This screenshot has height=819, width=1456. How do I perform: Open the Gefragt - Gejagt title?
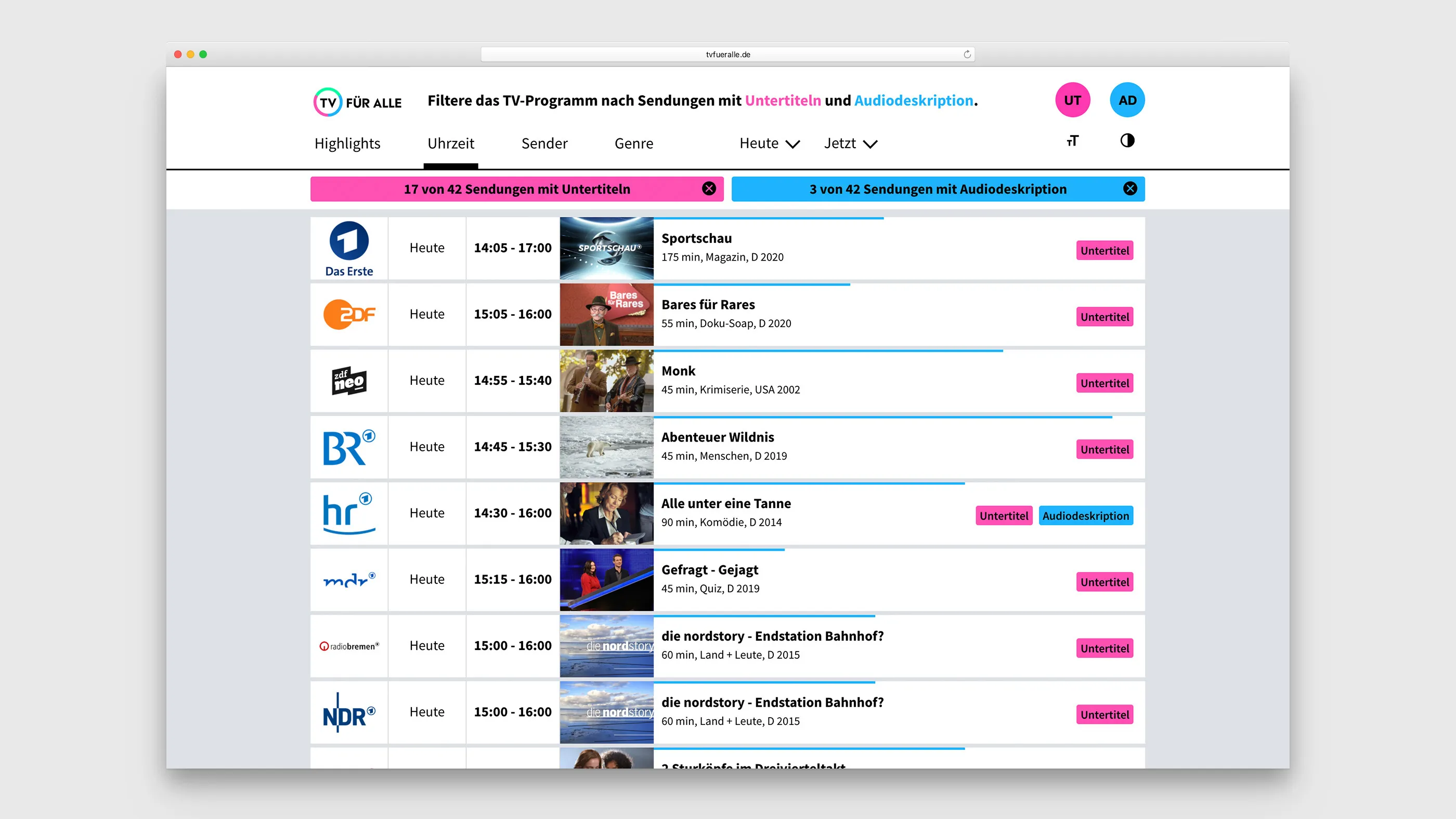click(x=710, y=570)
